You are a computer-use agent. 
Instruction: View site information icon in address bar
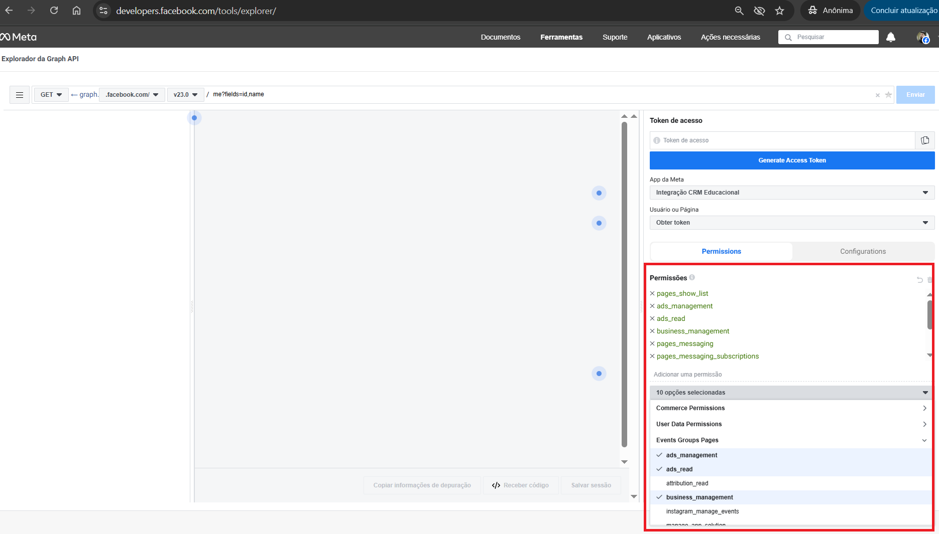(x=103, y=10)
